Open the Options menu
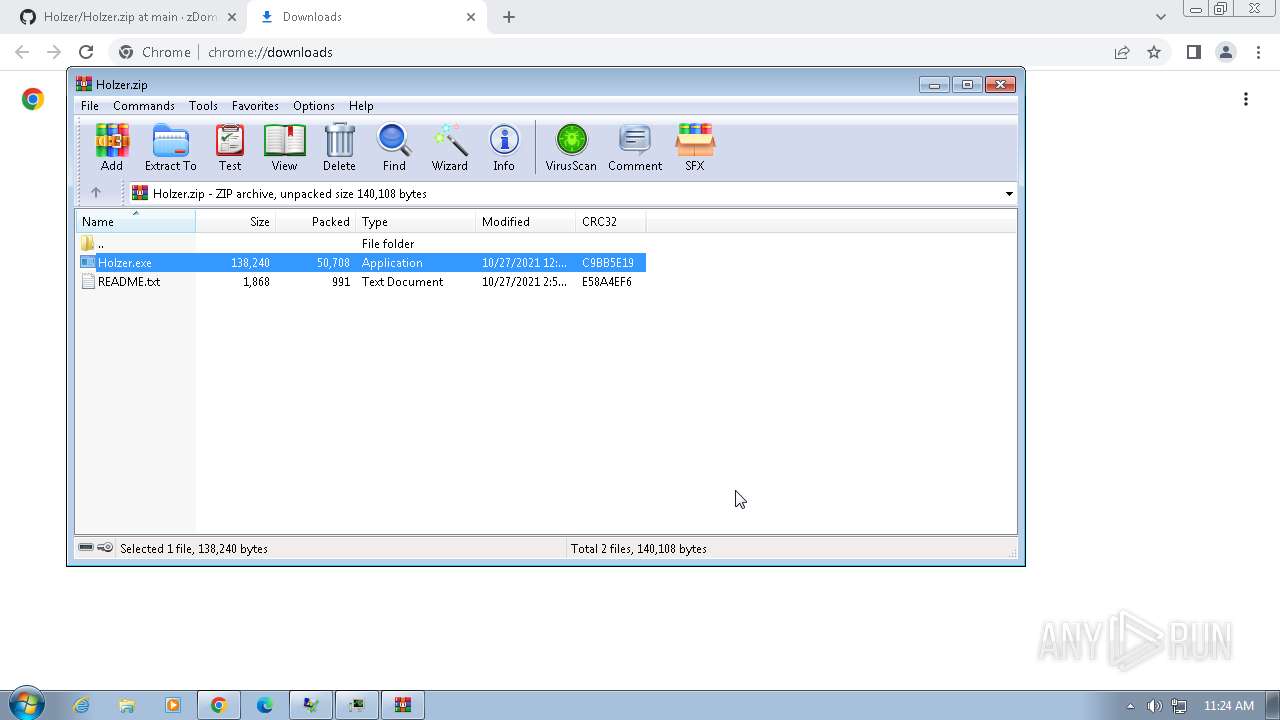Image resolution: width=1280 pixels, height=720 pixels. point(314,106)
